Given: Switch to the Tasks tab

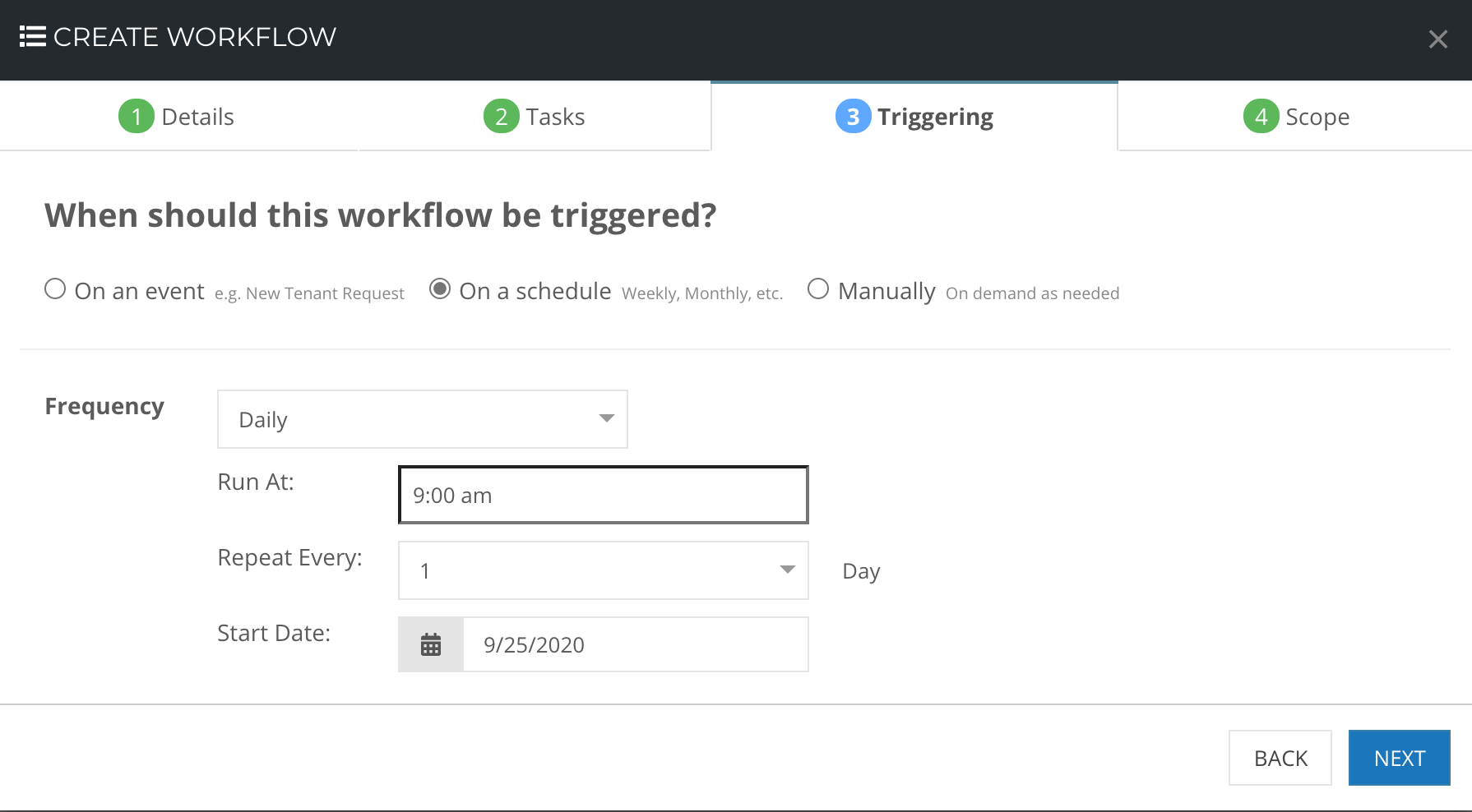Looking at the screenshot, I should click(x=535, y=116).
